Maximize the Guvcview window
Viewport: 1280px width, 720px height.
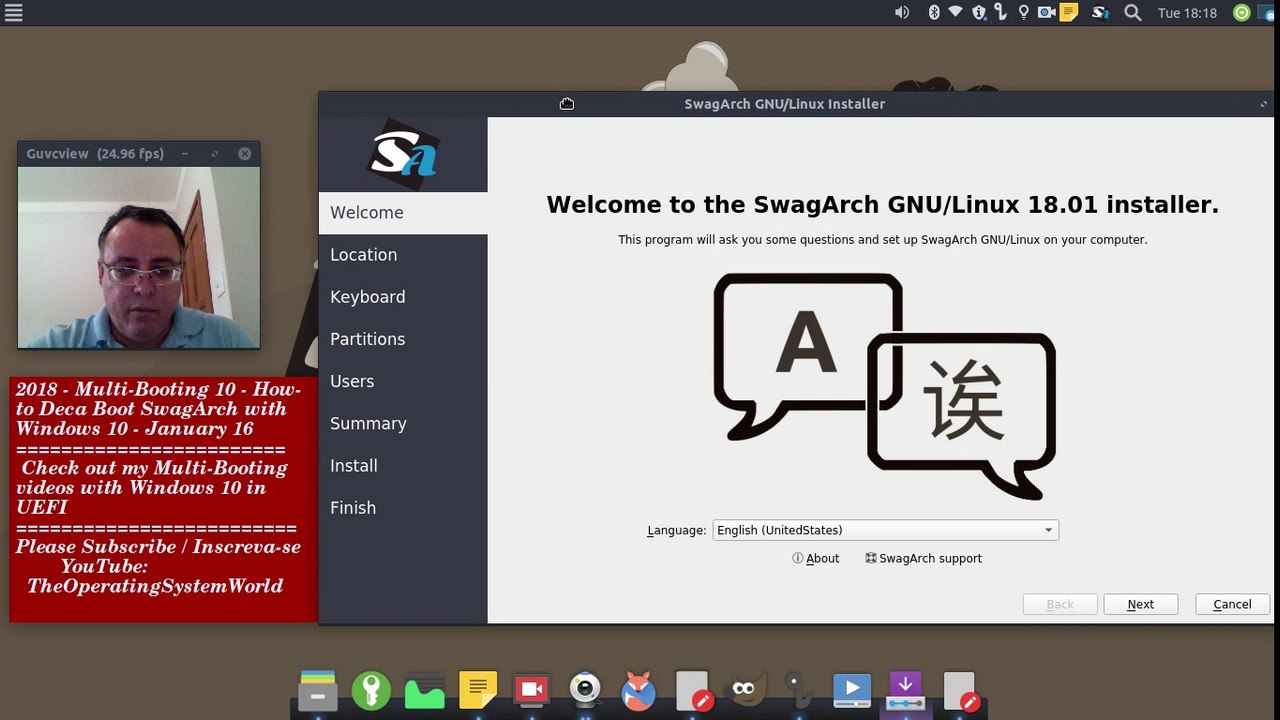214,153
